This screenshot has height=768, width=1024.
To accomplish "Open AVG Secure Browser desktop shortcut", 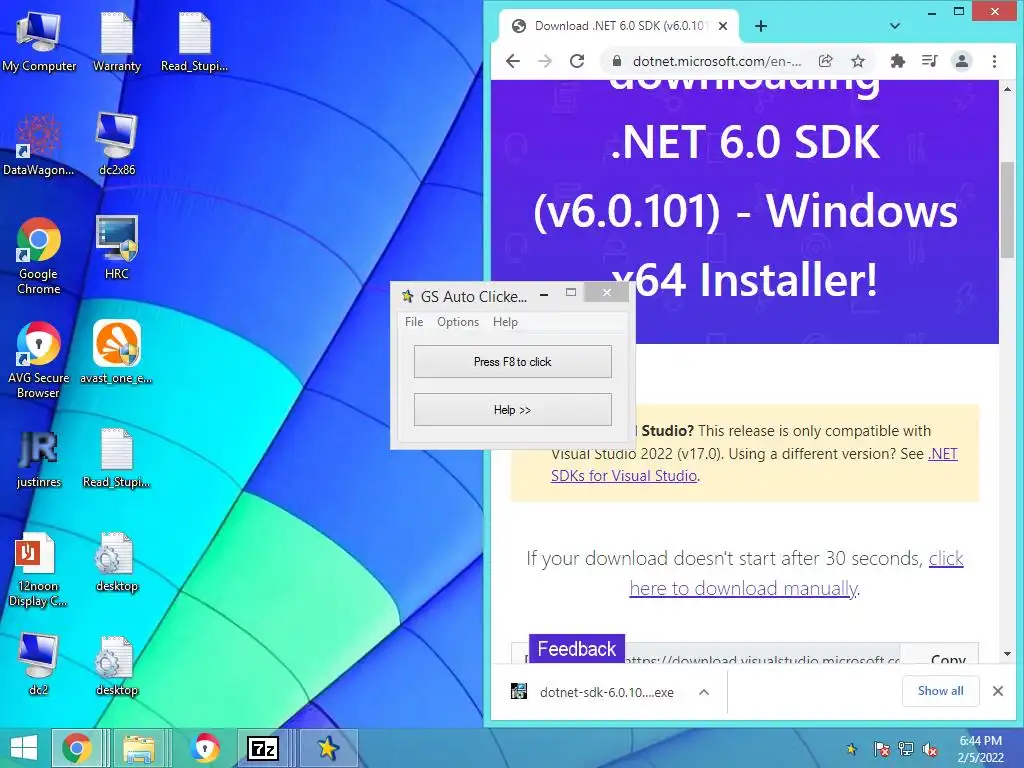I will 39,360.
